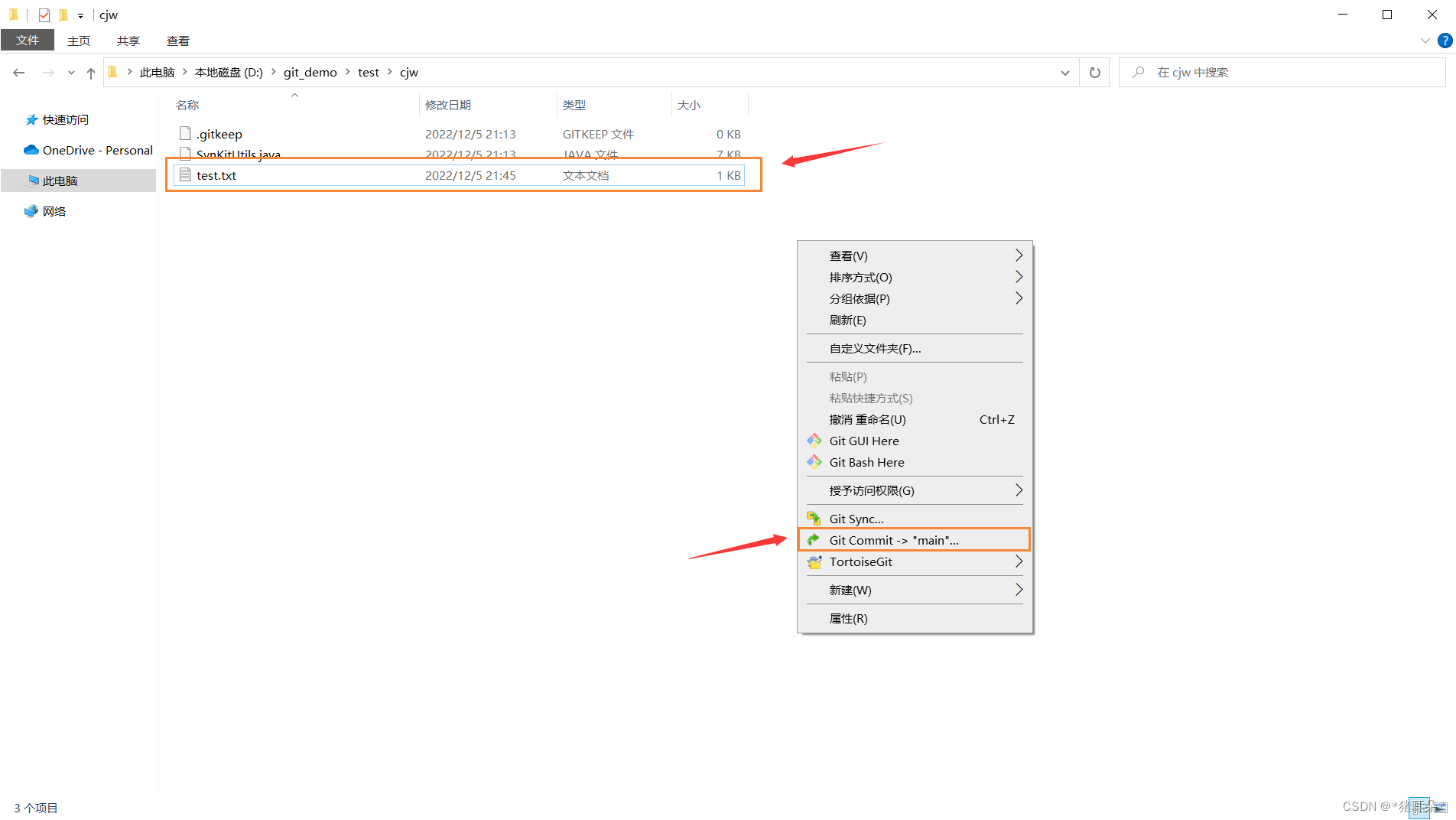Choose 刷新 from the context menu

tap(847, 320)
